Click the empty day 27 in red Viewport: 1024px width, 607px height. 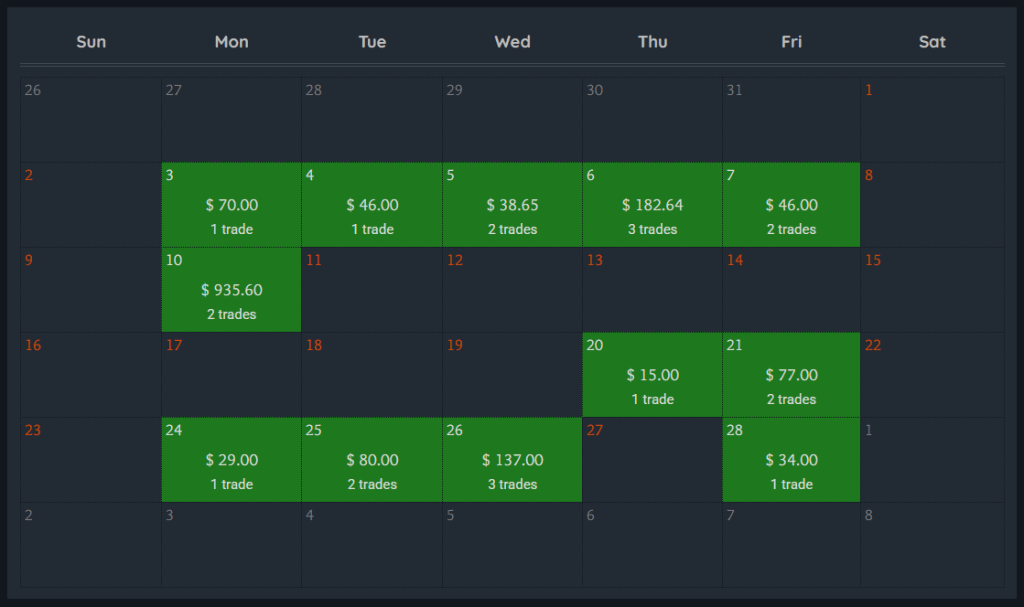652,460
